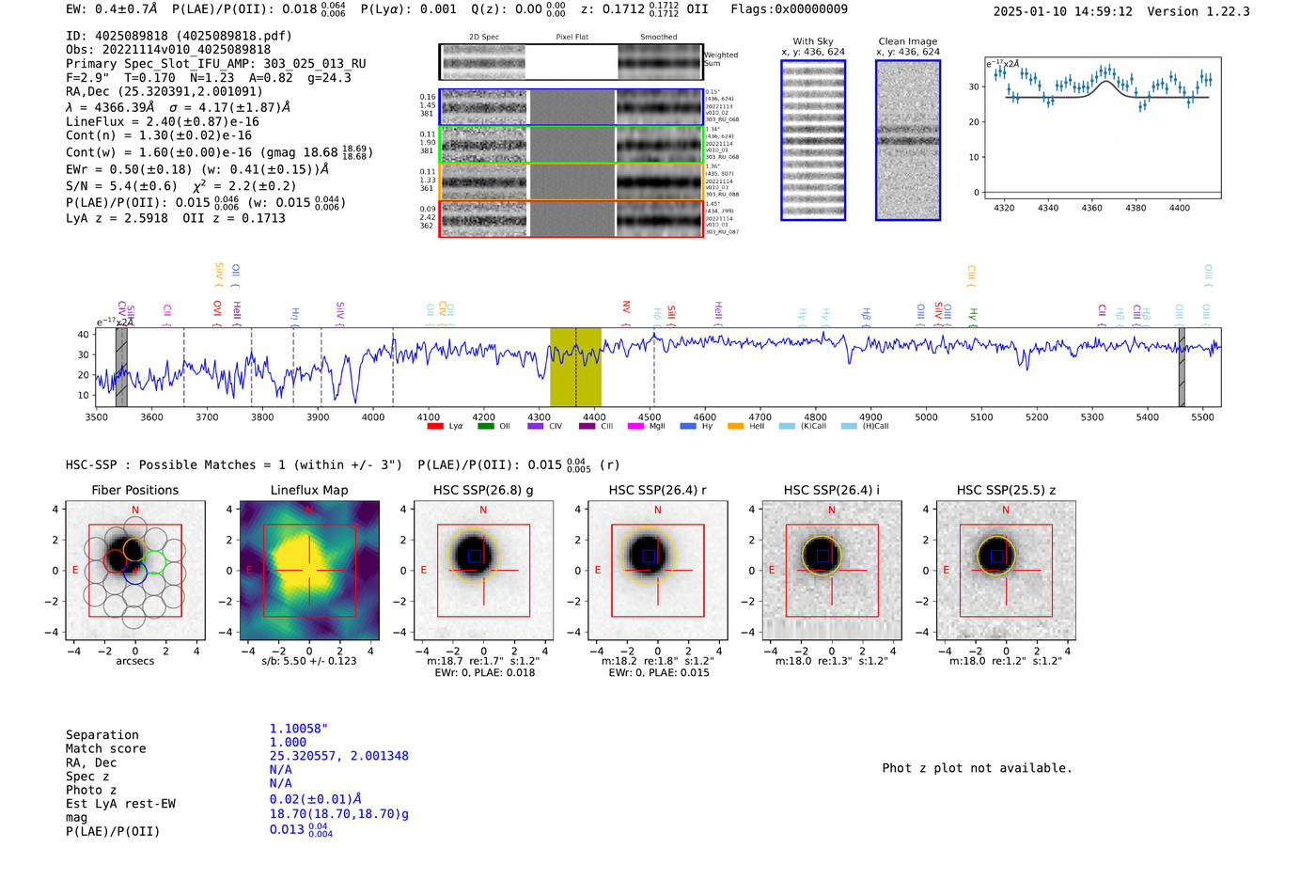1316x896 pixels.
Task: Click the LyA z = 2.5918 line
Action: [176, 218]
